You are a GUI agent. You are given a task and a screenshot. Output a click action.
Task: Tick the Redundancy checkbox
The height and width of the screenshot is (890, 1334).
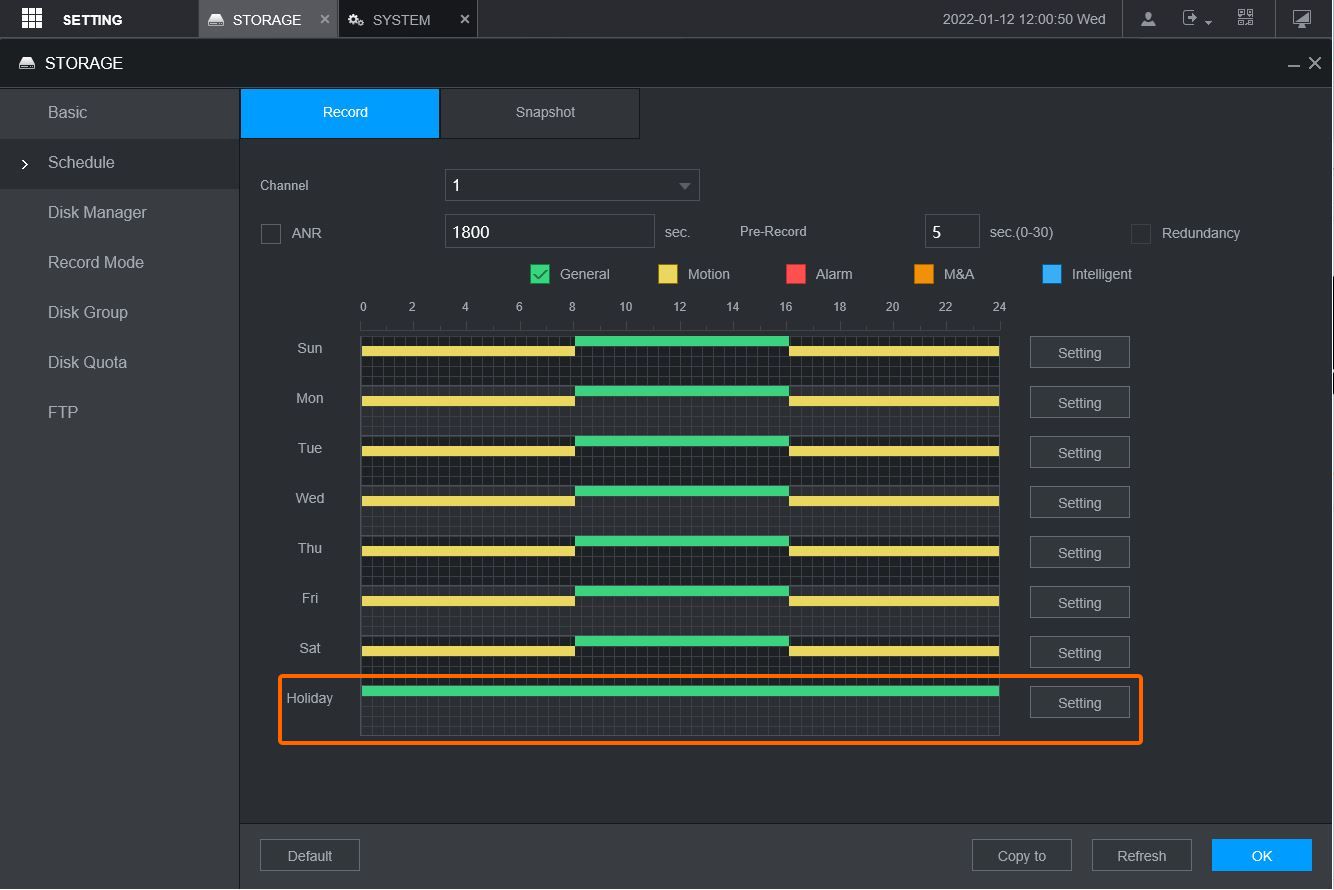click(1141, 234)
